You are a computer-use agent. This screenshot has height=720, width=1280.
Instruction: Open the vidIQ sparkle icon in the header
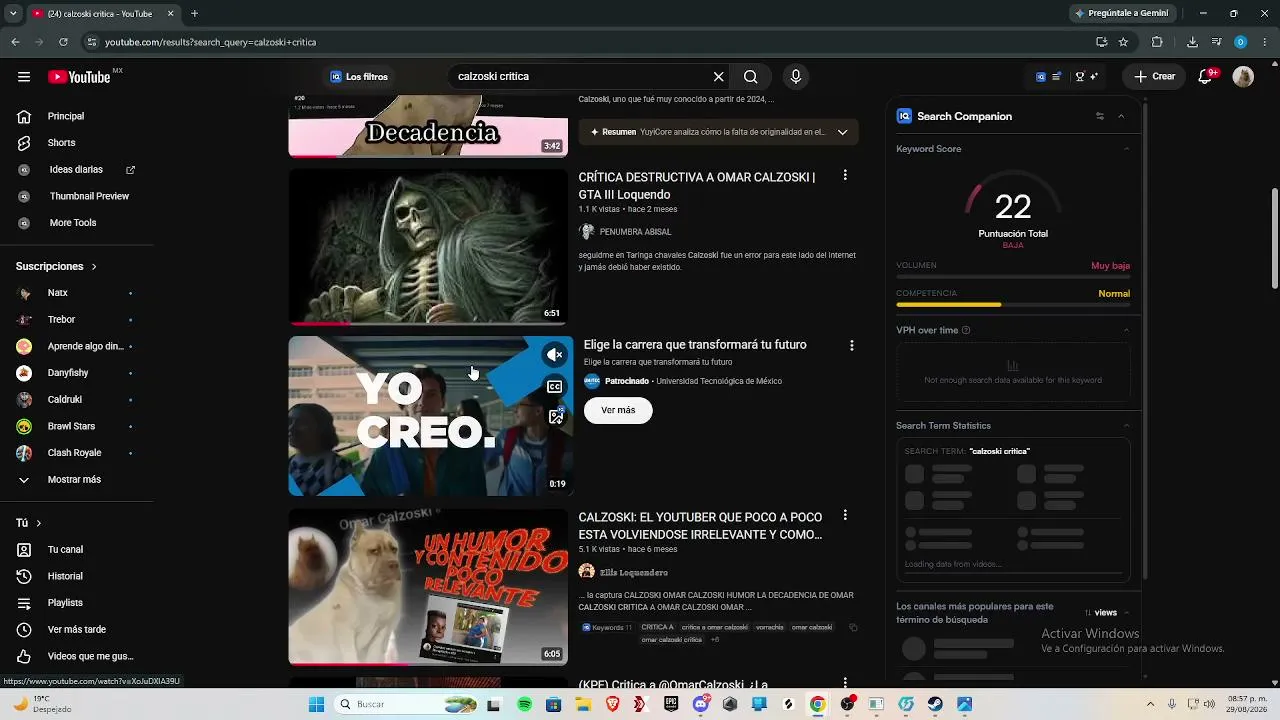coord(1094,77)
